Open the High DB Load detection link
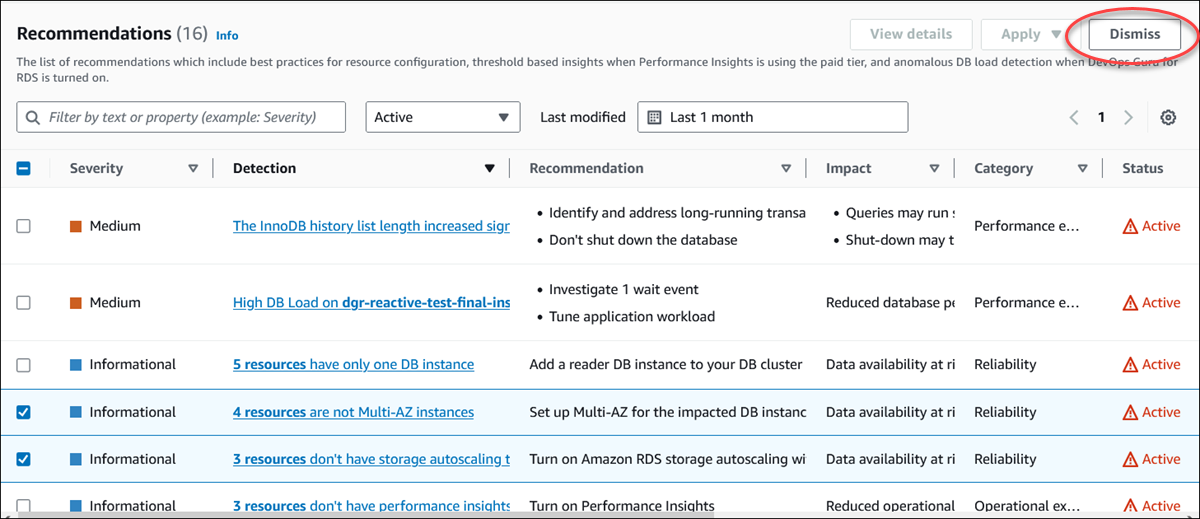Image resolution: width=1200 pixels, height=519 pixels. (371, 303)
